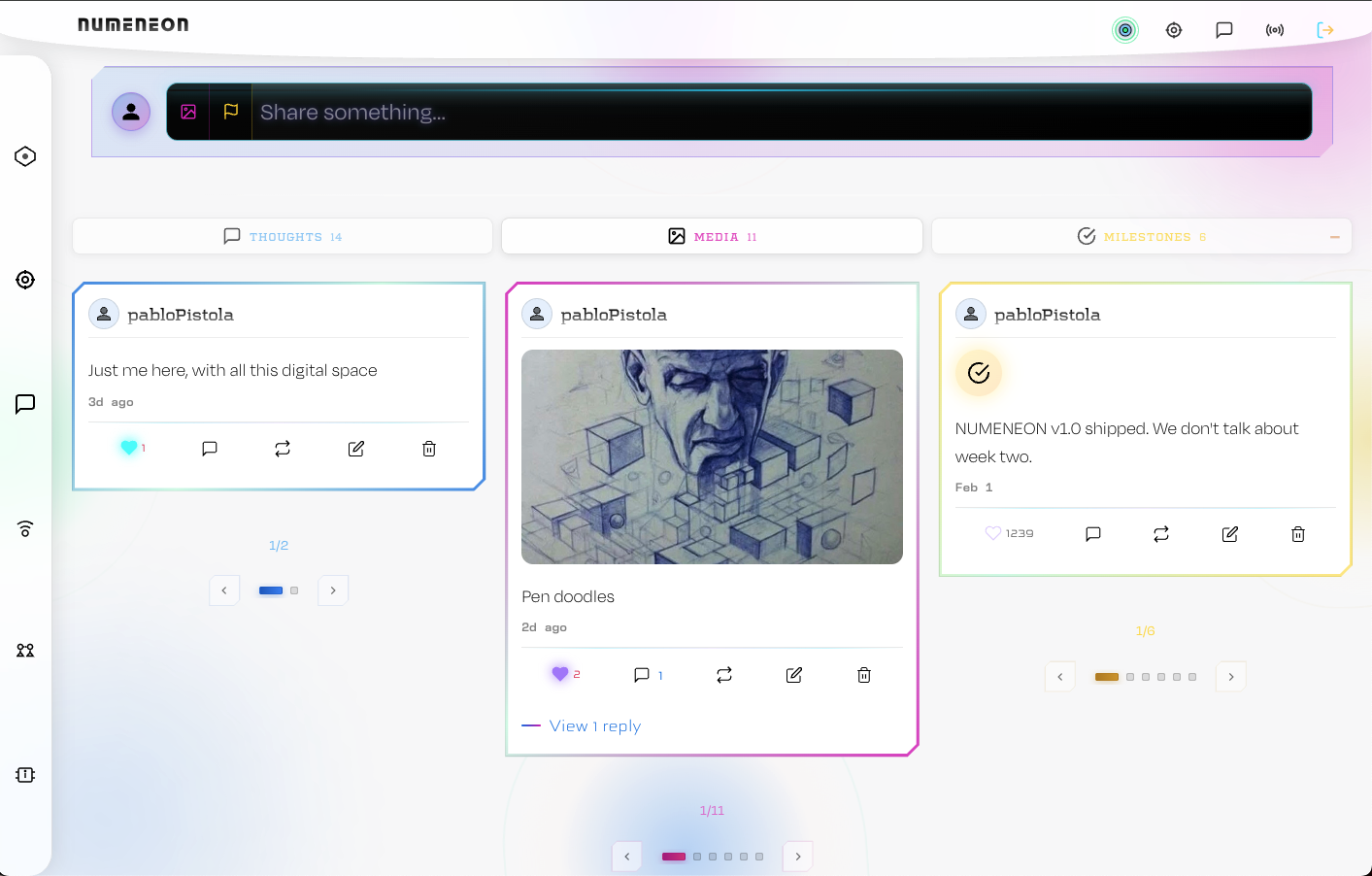Type in the Share something field
The width and height of the screenshot is (1372, 876).
click(x=777, y=113)
